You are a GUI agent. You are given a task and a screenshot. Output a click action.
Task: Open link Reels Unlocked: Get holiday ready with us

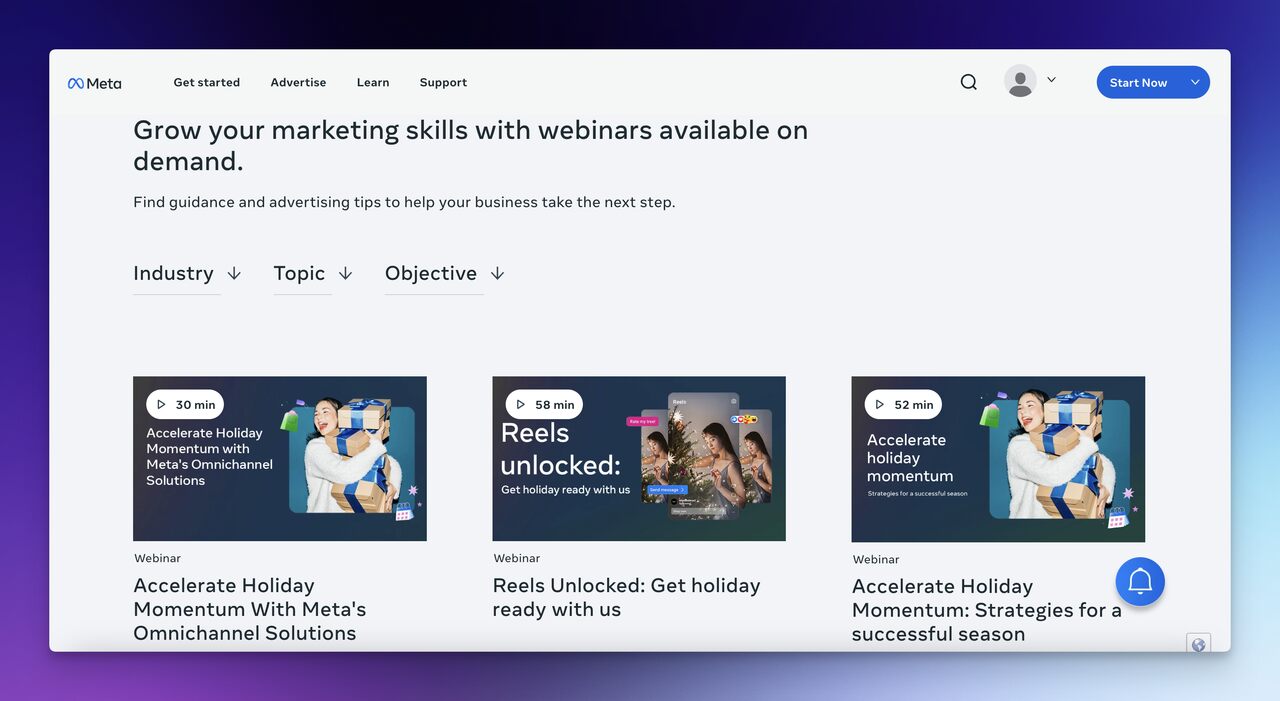(x=626, y=597)
